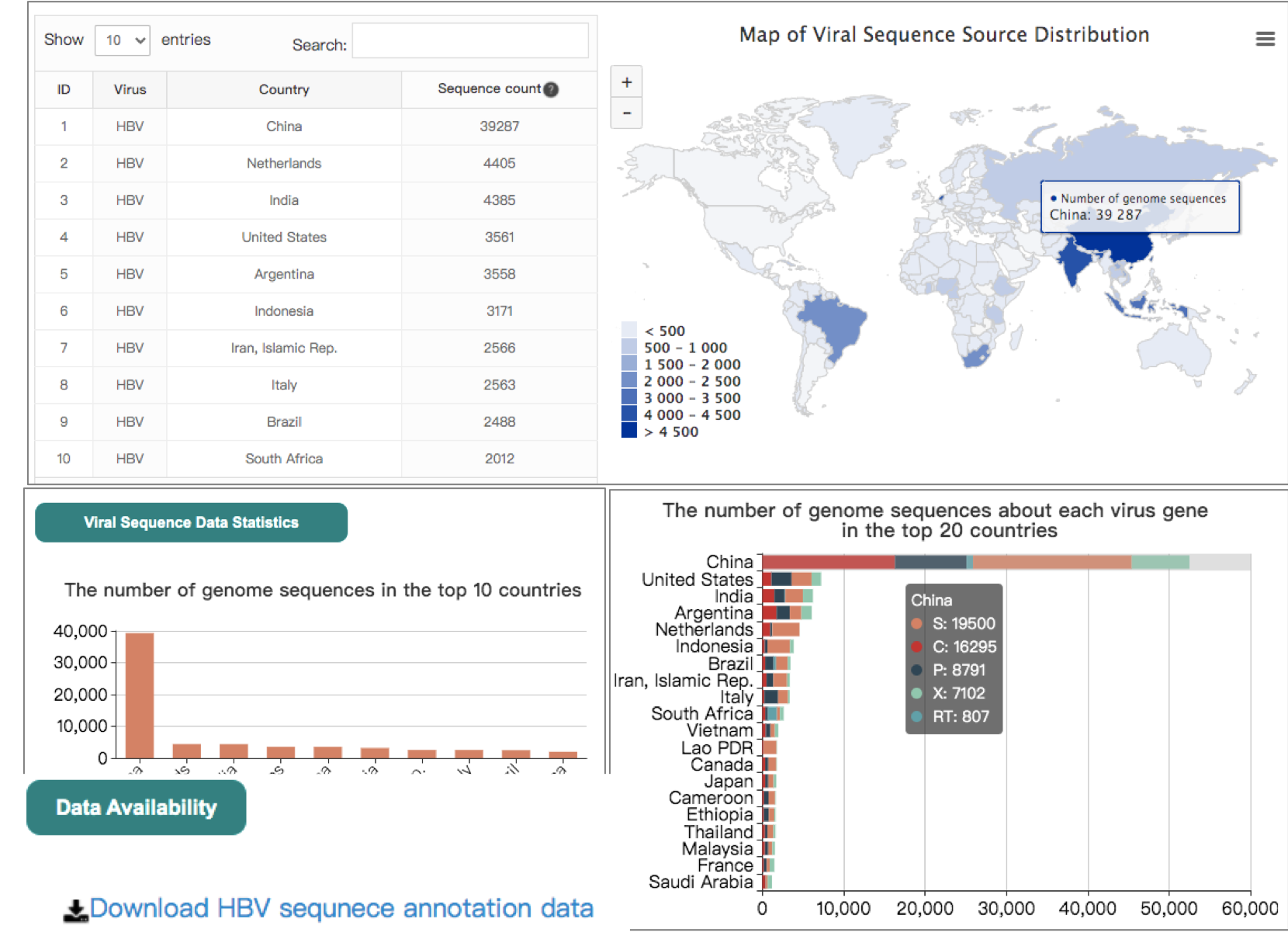Viewport: 1288px width, 936px height.
Task: Click the map zoom in plus button
Action: tap(627, 82)
